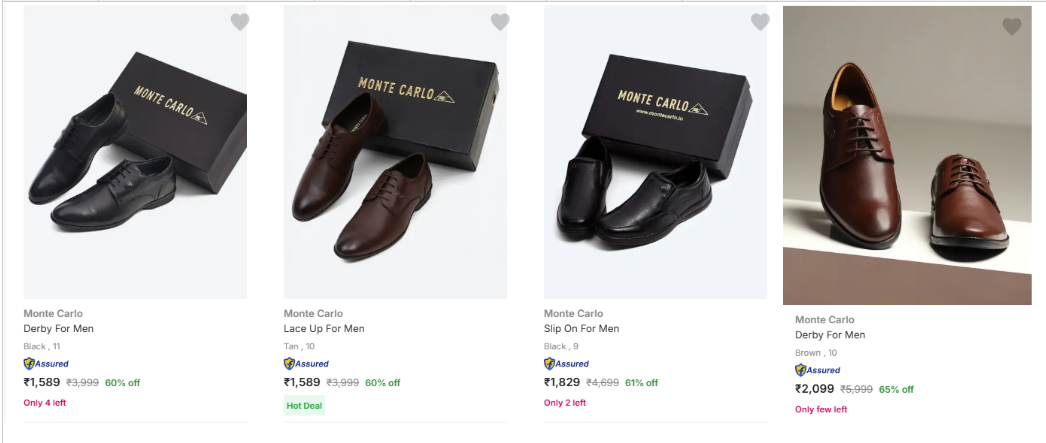Toggle wishlist heart on Tan Lace Up shoes
1046x443 pixels.
pyautogui.click(x=500, y=22)
